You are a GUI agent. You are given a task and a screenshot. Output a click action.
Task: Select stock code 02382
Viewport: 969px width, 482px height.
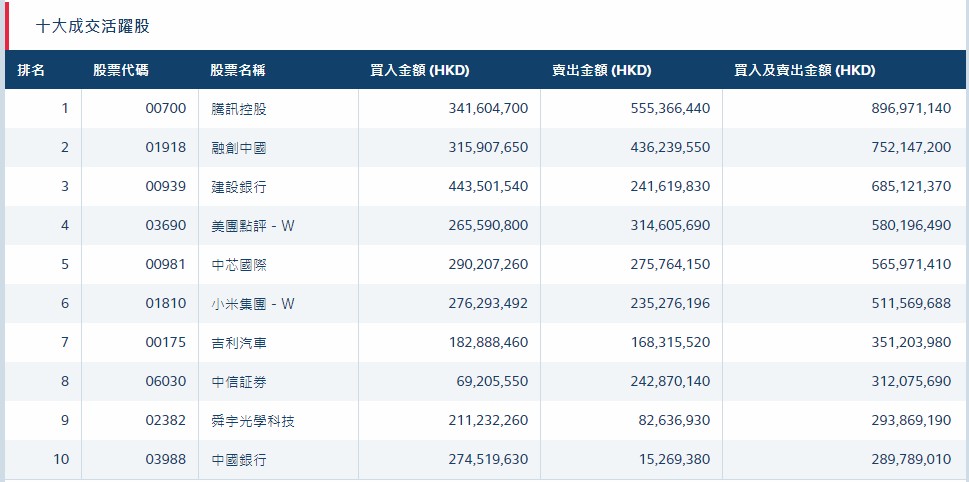tap(166, 421)
